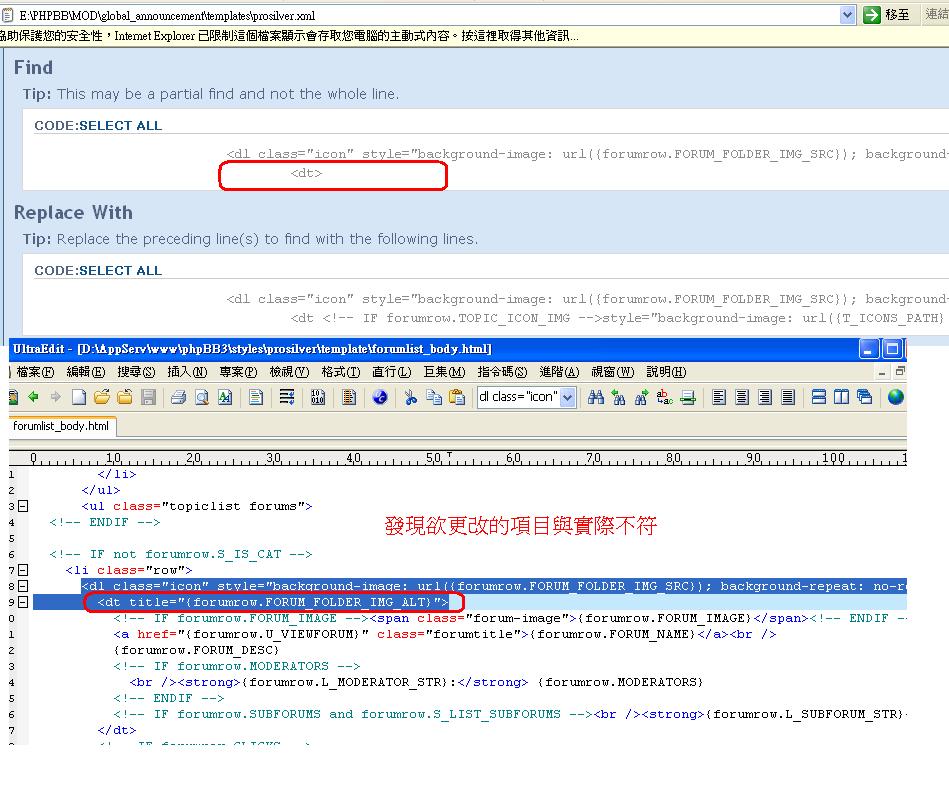Tile windows vertically with the toolbar icon
The height and width of the screenshot is (798, 949).
click(x=841, y=397)
